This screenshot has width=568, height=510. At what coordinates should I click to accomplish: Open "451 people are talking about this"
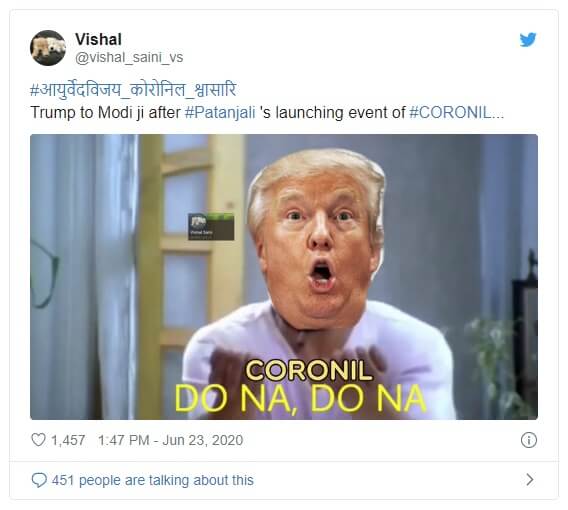(153, 480)
